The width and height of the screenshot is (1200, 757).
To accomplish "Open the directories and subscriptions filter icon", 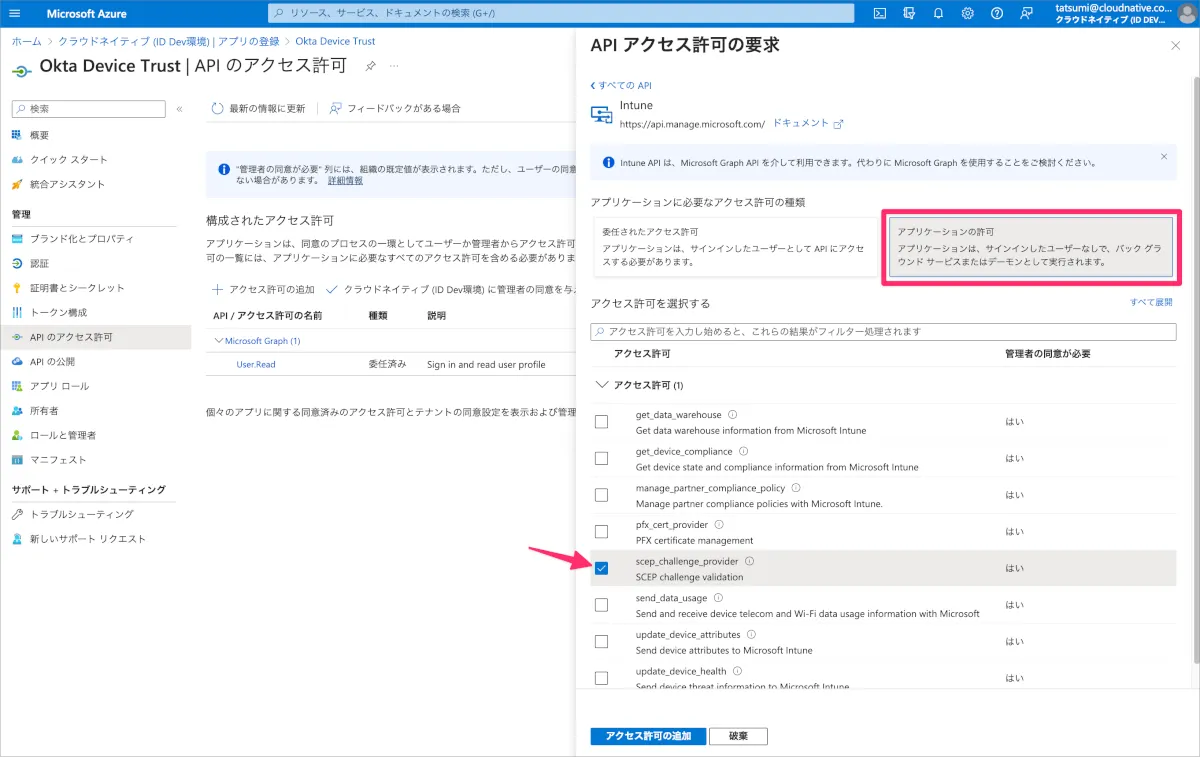I will point(908,13).
